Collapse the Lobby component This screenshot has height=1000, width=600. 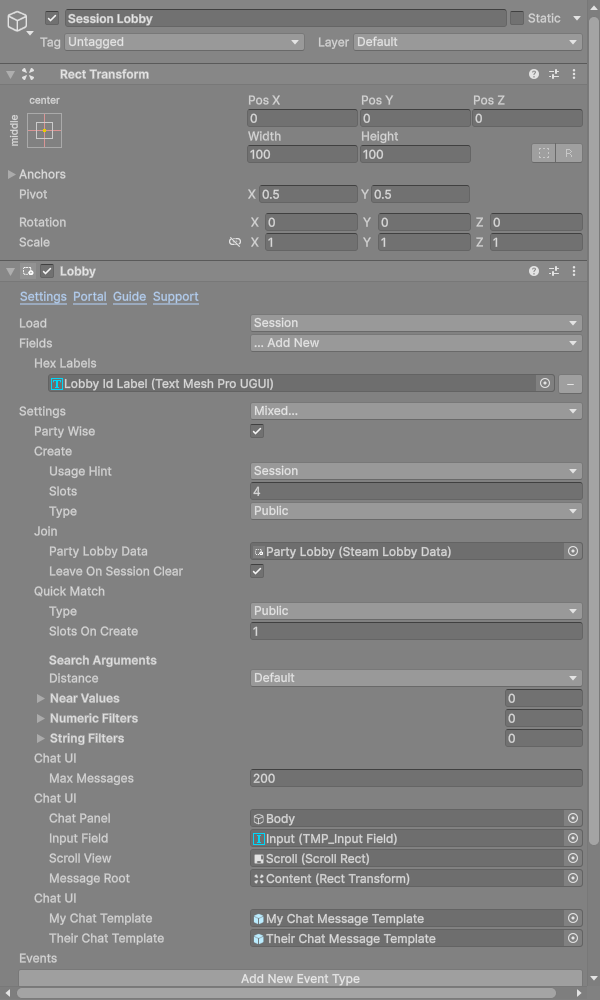10,272
